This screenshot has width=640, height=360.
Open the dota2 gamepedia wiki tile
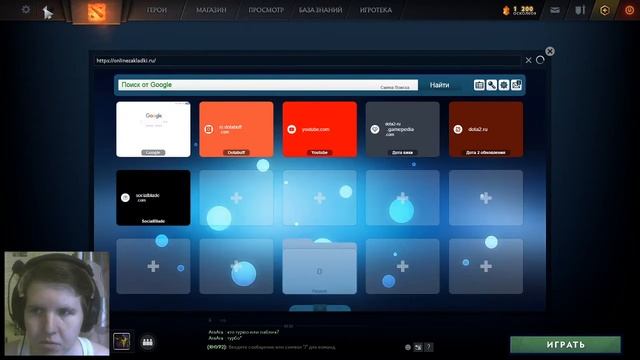(x=402, y=129)
